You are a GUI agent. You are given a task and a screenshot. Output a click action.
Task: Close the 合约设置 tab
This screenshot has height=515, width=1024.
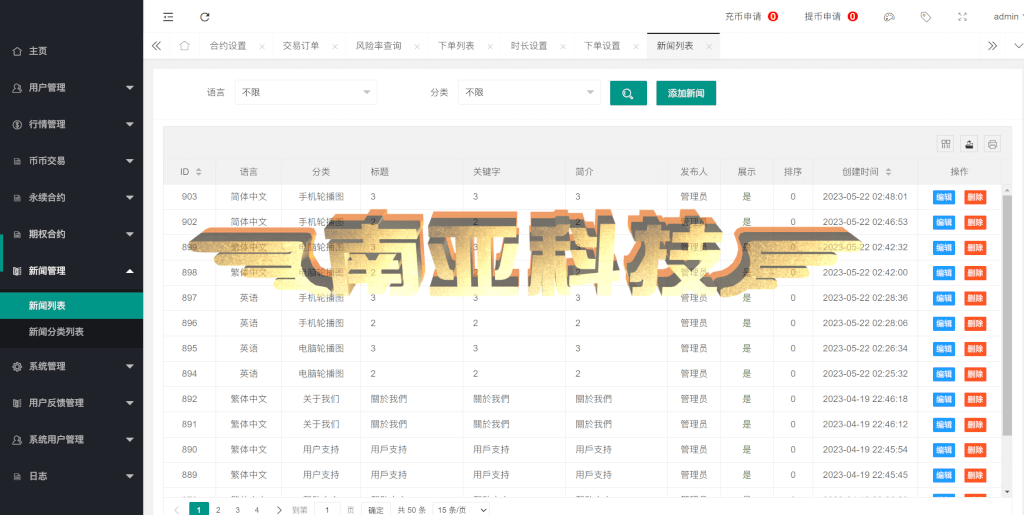point(262,46)
